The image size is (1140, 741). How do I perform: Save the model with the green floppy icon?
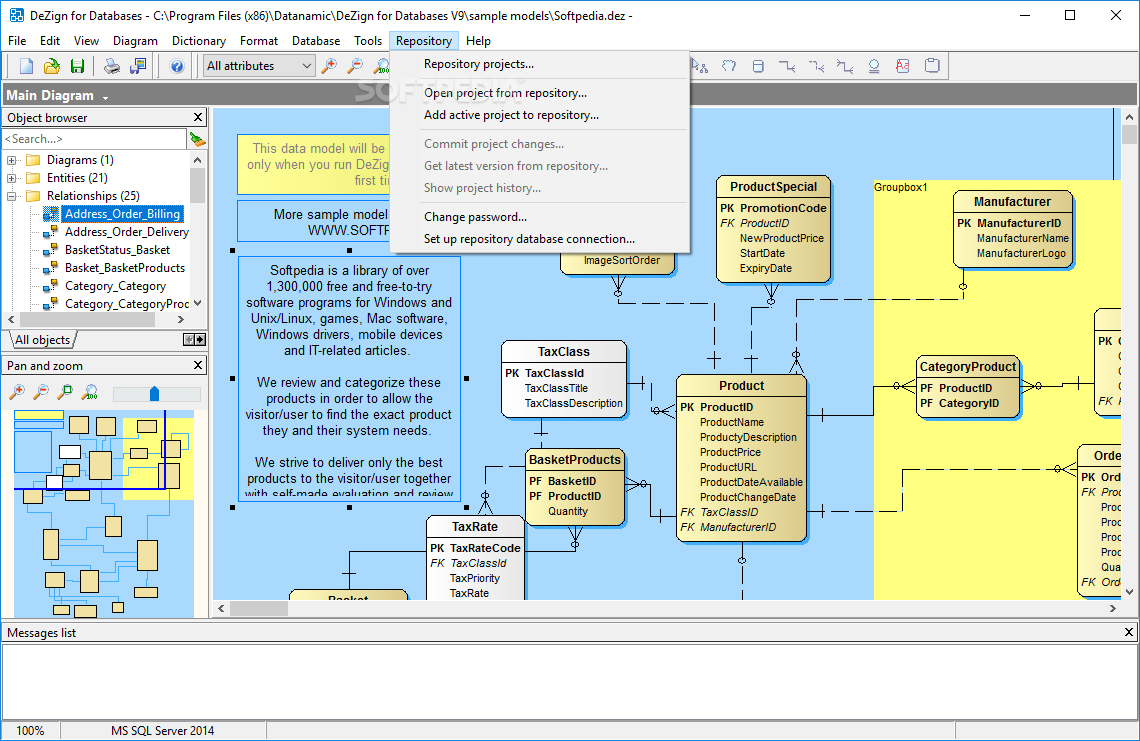click(77, 66)
